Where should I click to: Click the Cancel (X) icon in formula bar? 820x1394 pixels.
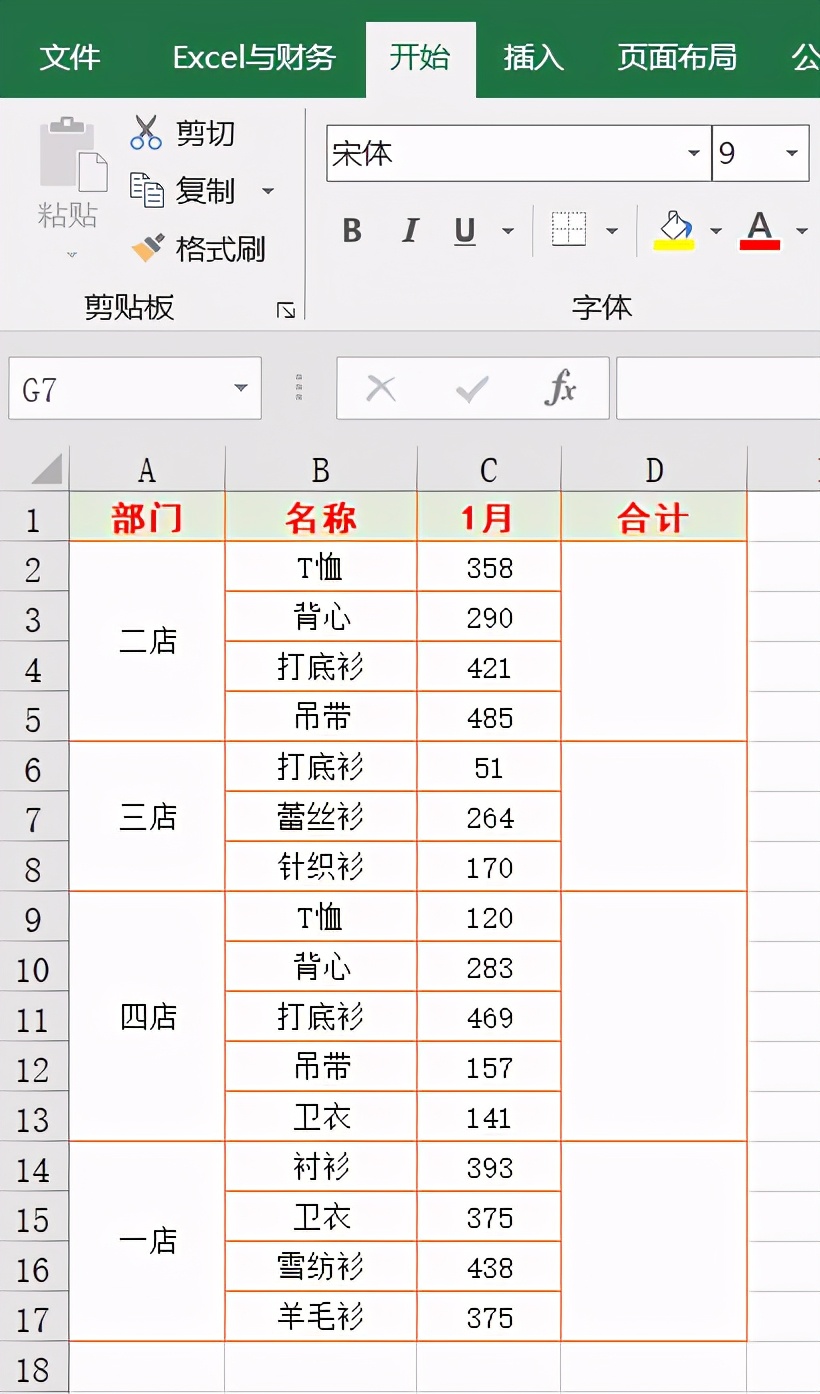click(x=381, y=388)
